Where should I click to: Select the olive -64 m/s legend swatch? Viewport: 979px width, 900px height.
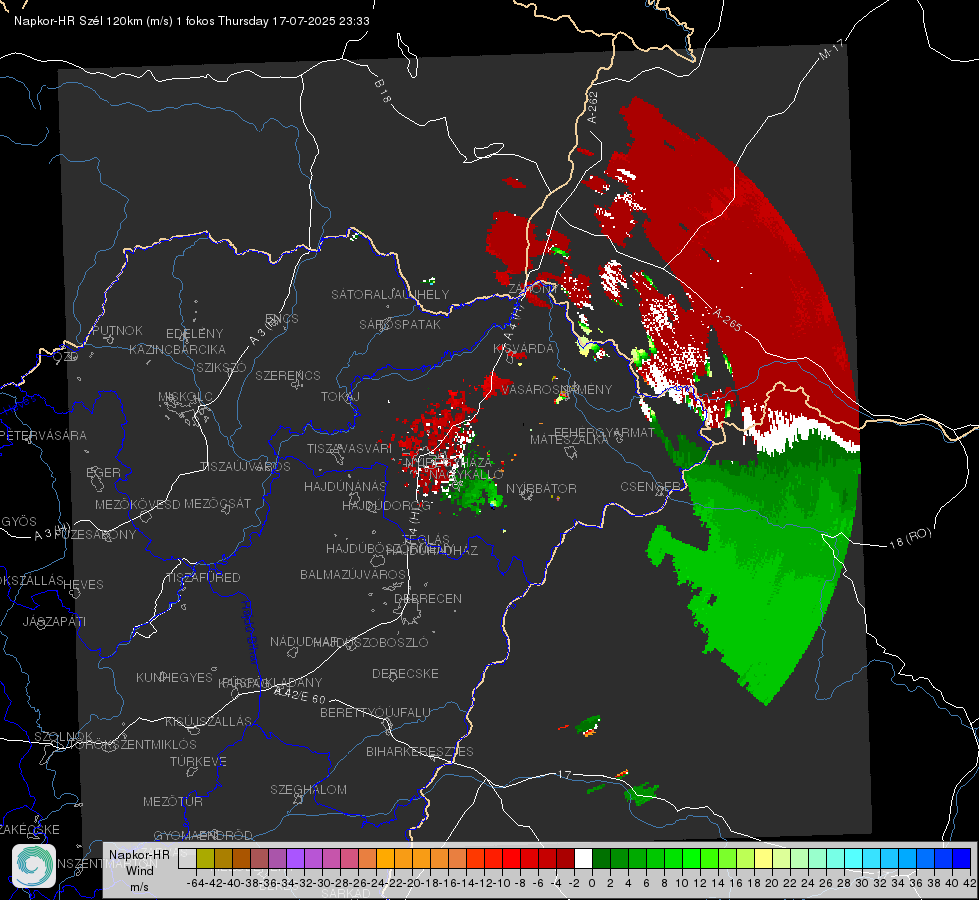(205, 858)
